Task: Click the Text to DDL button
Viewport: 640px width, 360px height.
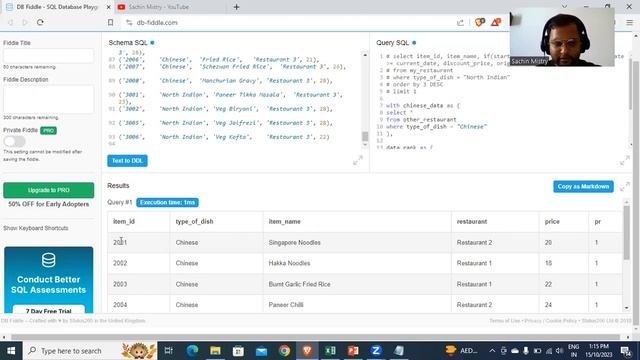Action: [127, 161]
